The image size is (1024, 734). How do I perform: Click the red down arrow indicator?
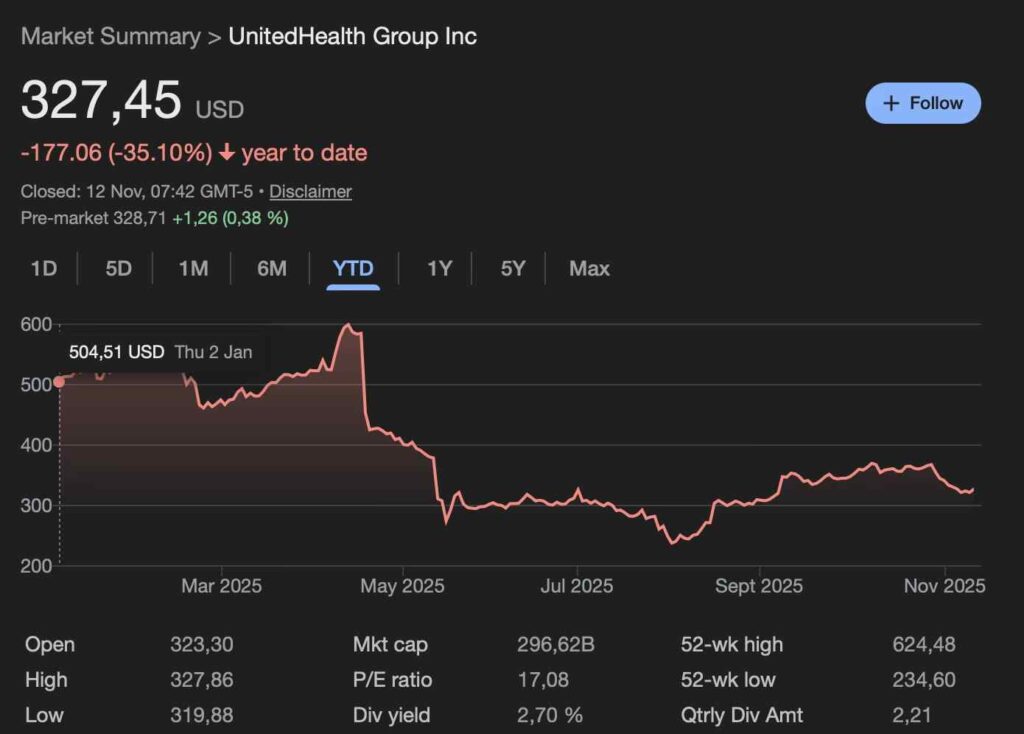tap(227, 153)
